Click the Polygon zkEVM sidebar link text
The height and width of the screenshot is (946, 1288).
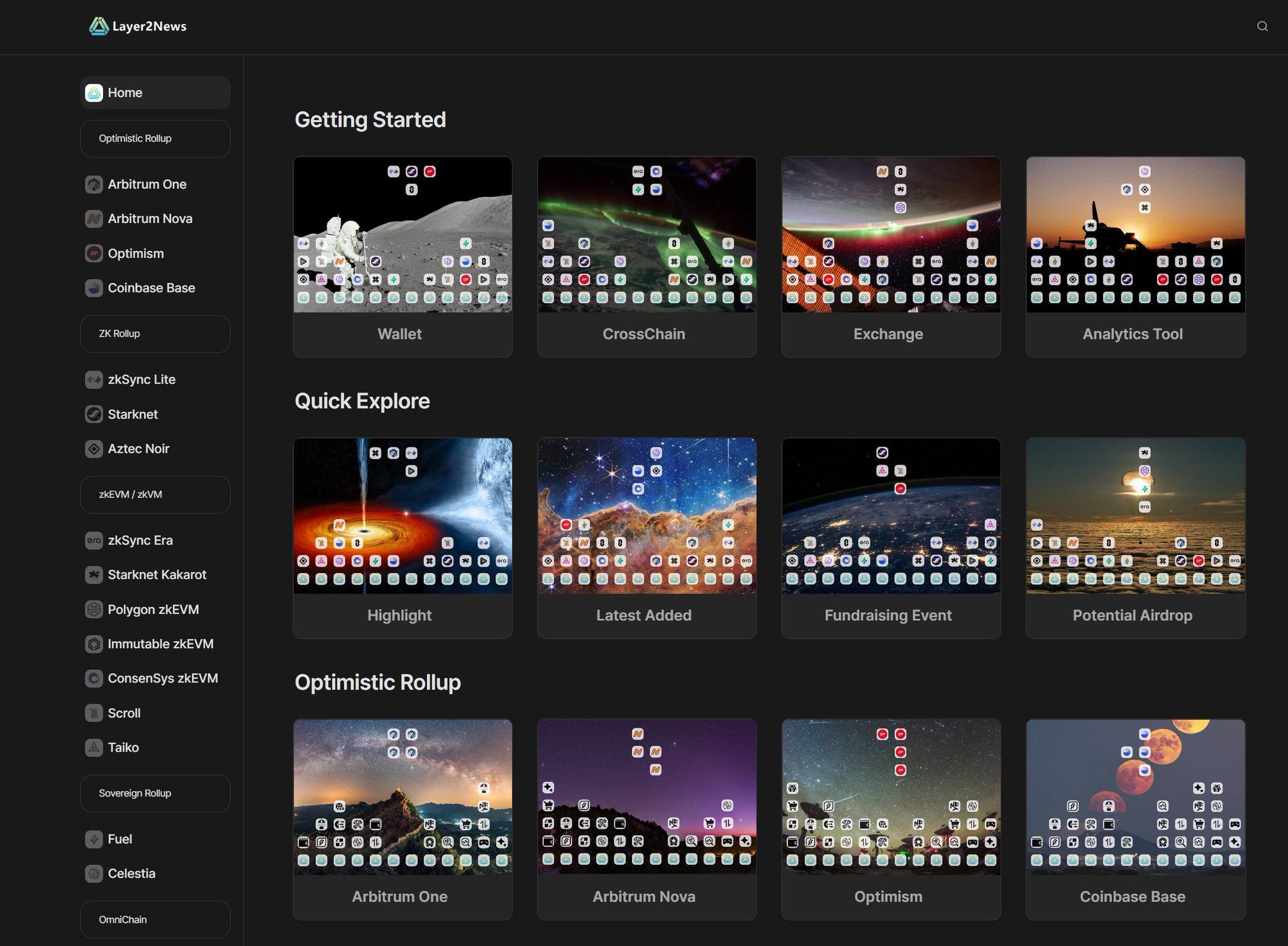(x=153, y=609)
